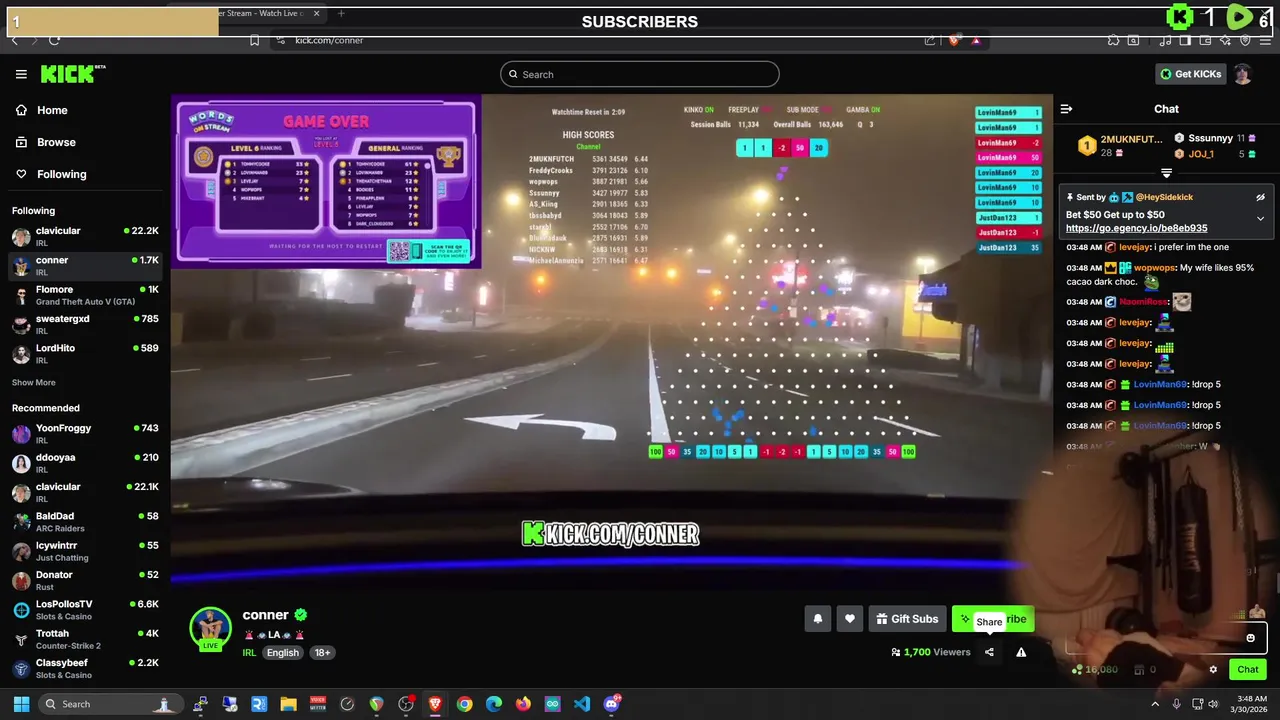
Task: Click NaomiRoss username in chat
Action: coord(1143,302)
